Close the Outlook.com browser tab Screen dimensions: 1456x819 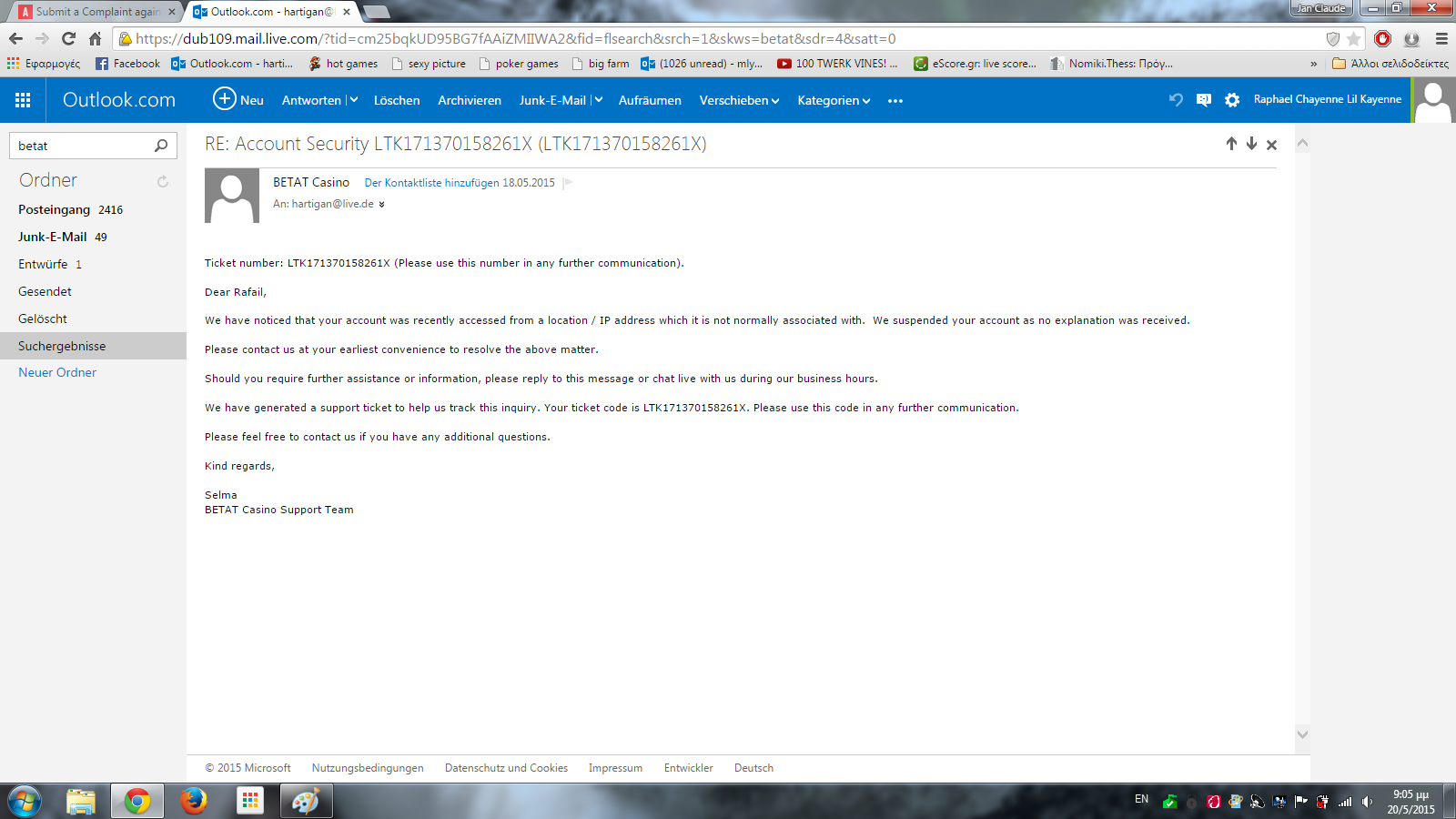347,12
